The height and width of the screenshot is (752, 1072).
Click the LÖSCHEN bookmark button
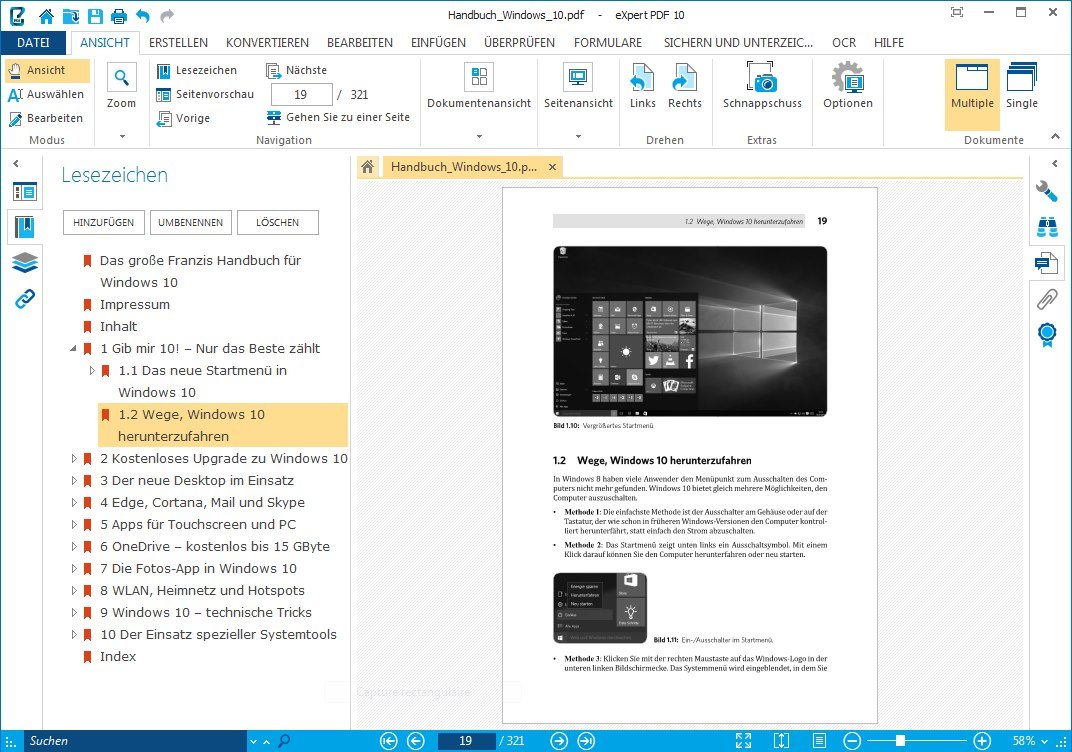278,223
